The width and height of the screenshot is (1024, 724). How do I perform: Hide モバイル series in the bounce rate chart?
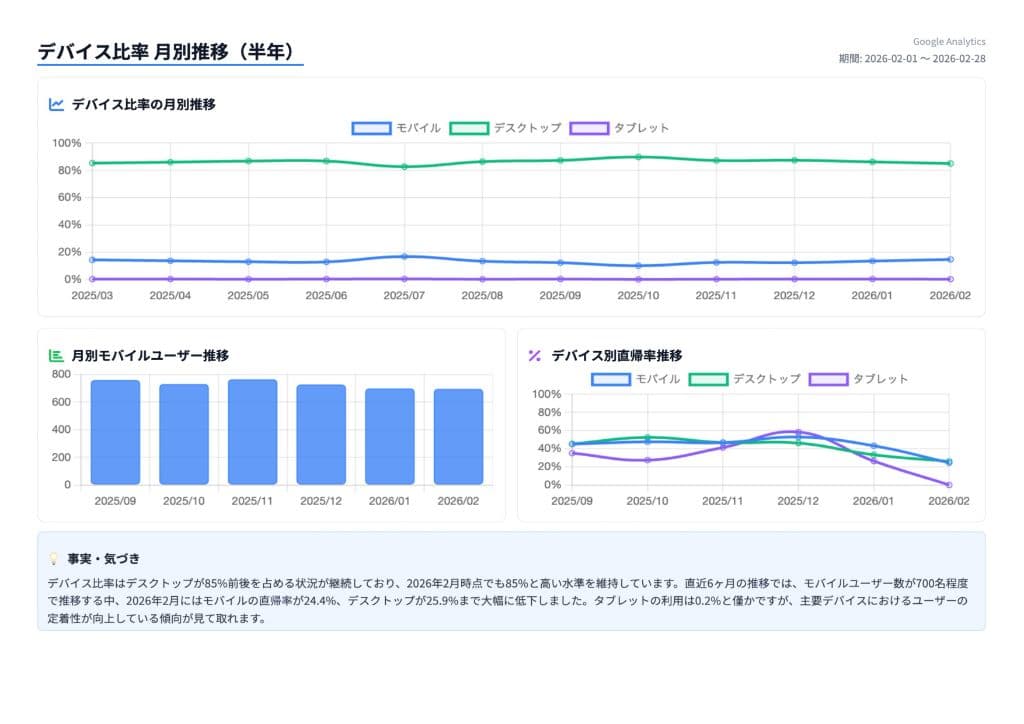636,379
